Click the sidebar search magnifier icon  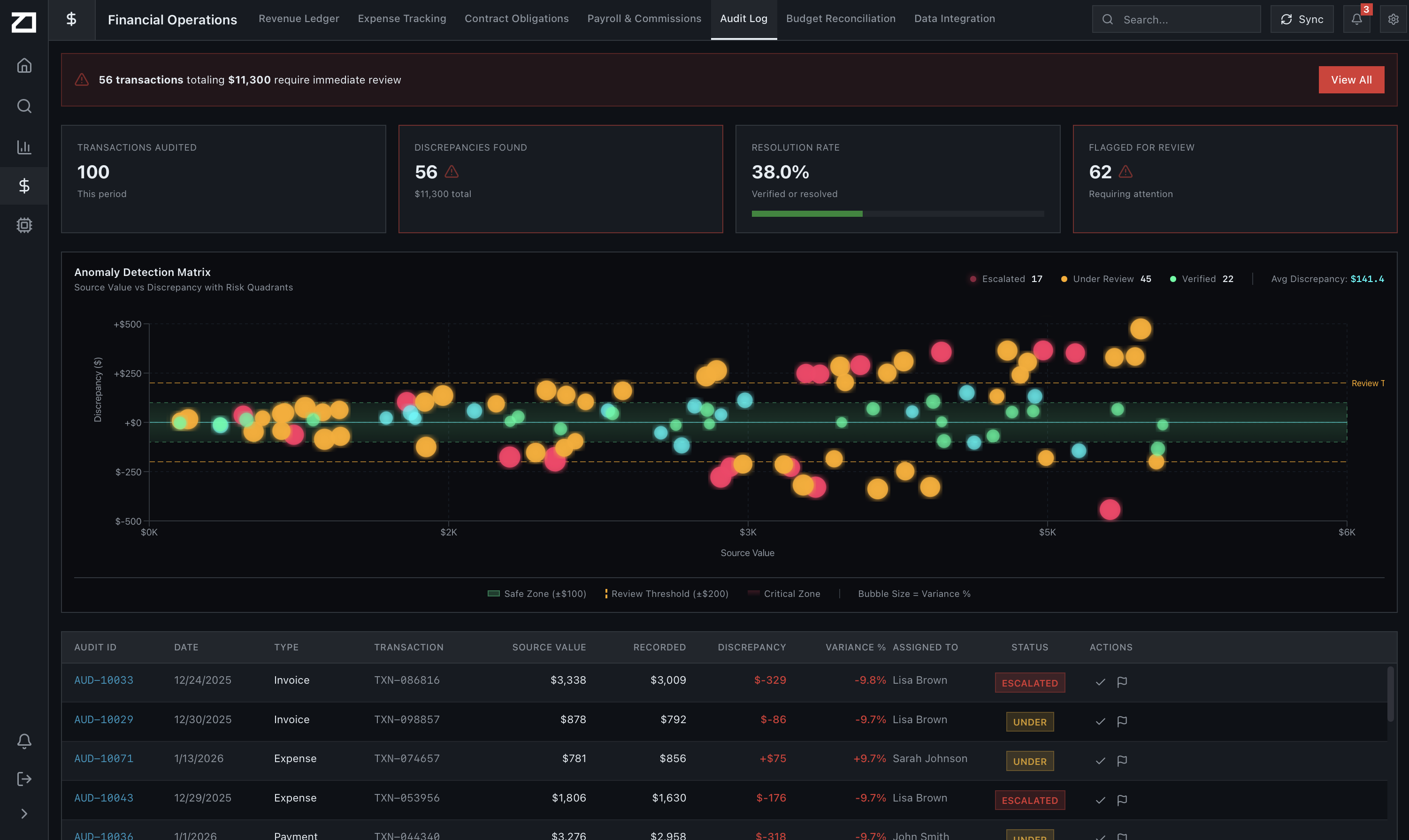point(24,107)
